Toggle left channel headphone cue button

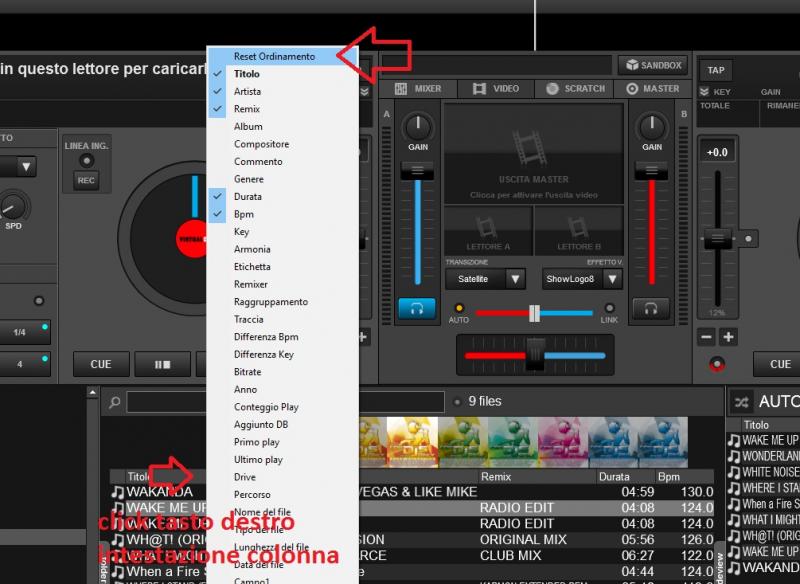[x=417, y=309]
